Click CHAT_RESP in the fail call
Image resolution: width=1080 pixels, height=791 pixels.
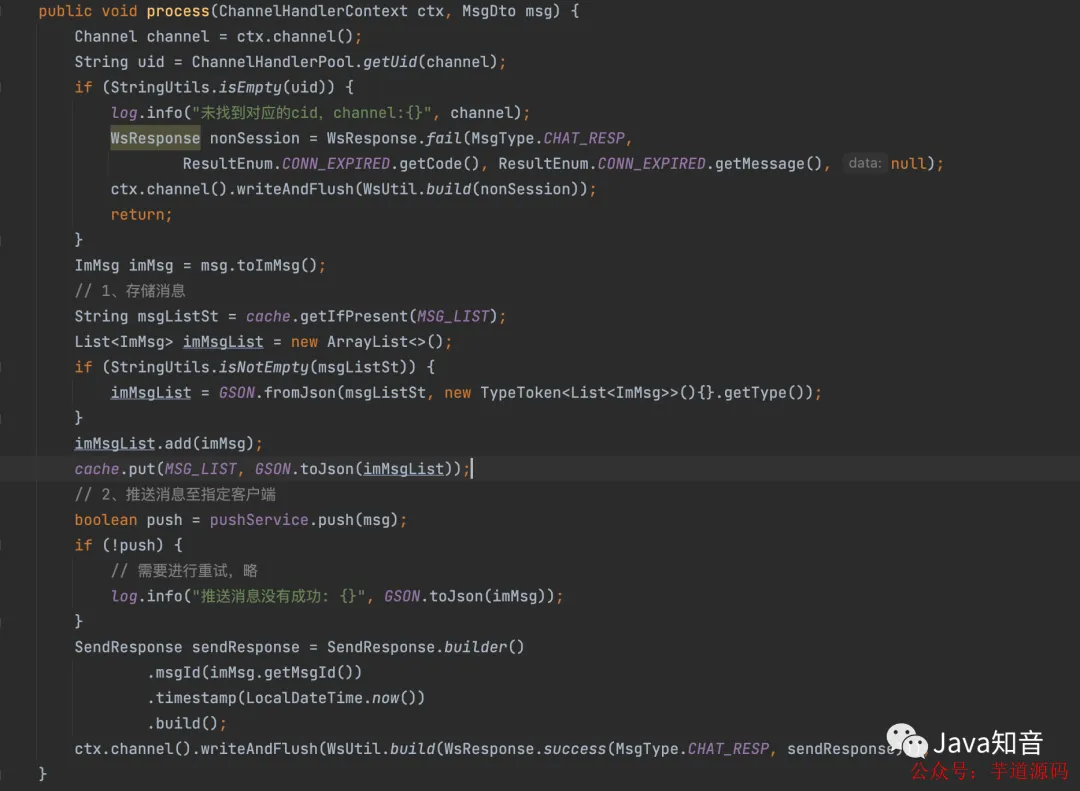point(583,138)
